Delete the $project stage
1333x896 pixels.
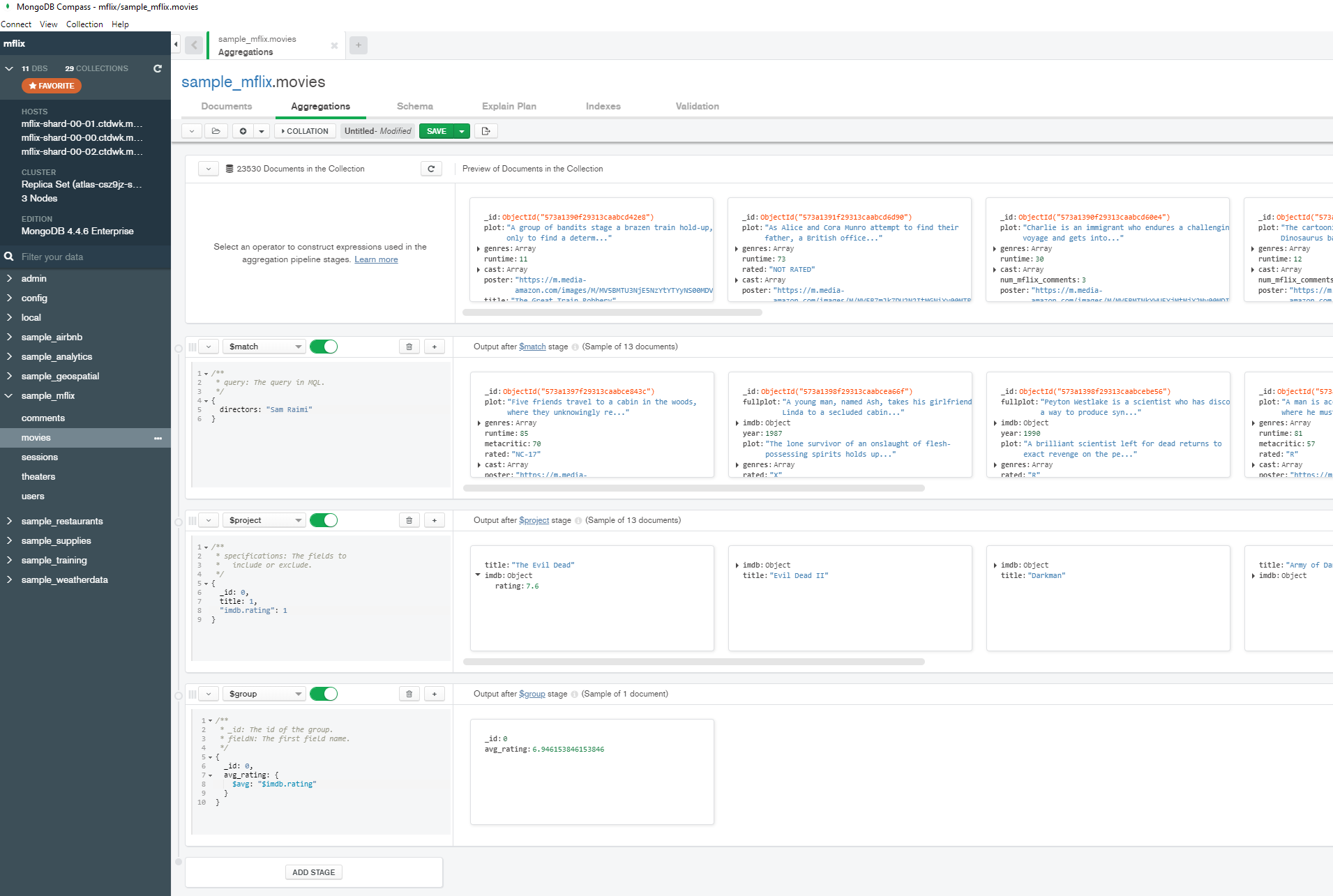(409, 520)
